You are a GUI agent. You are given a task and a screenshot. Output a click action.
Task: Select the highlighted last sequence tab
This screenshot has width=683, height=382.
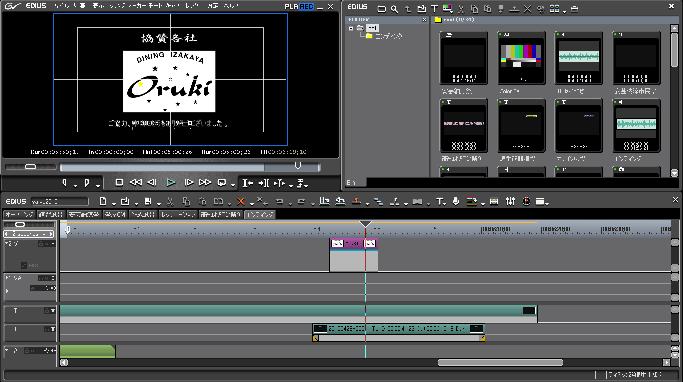[x=260, y=214]
